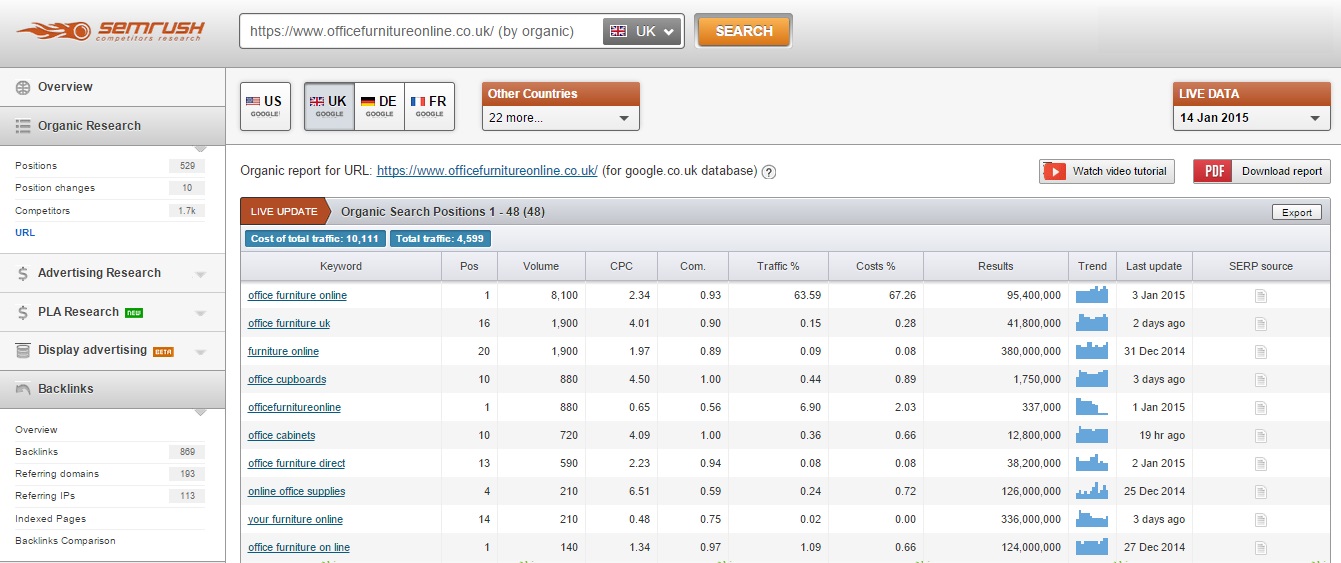Open the Live Data date dropdown
The width and height of the screenshot is (1341, 563).
click(1251, 118)
